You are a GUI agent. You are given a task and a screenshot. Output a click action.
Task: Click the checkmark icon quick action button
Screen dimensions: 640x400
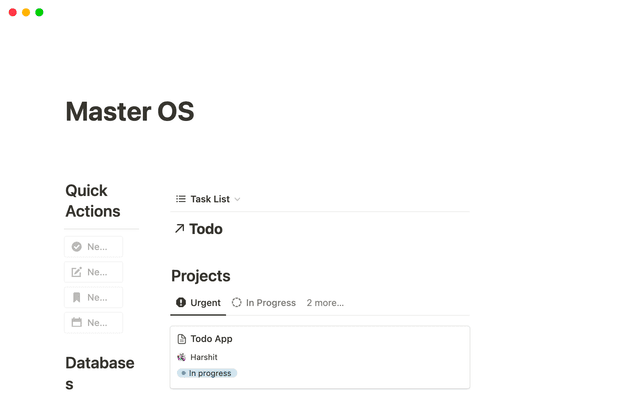point(77,246)
